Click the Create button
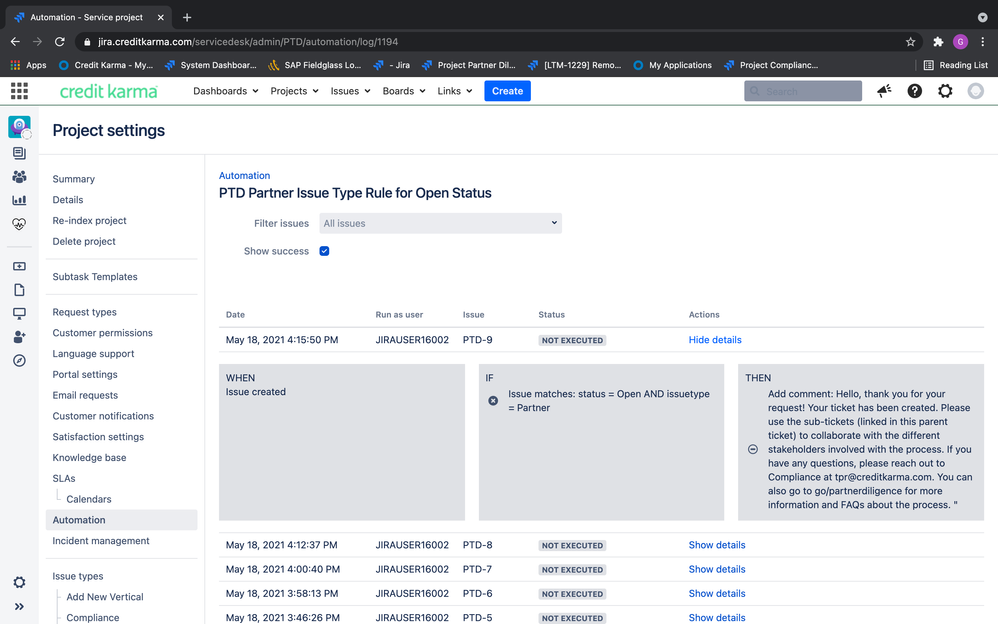Viewport: 998px width, 624px height. pyautogui.click(x=507, y=91)
